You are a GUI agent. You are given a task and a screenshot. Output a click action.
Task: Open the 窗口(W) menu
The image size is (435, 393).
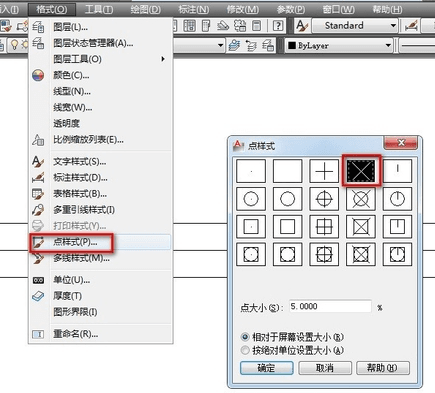(x=338, y=9)
